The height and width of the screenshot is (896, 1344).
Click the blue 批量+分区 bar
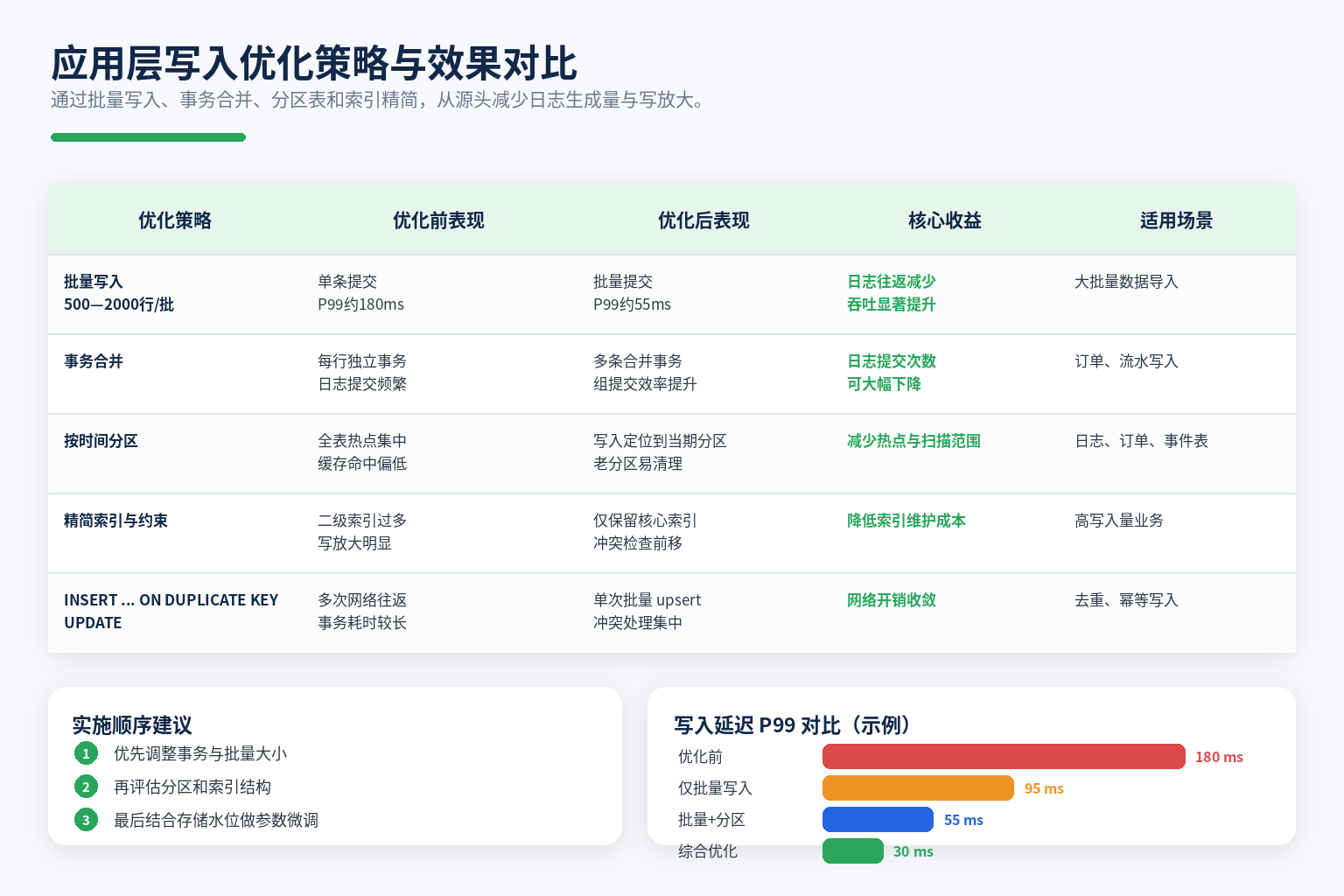coord(878,820)
